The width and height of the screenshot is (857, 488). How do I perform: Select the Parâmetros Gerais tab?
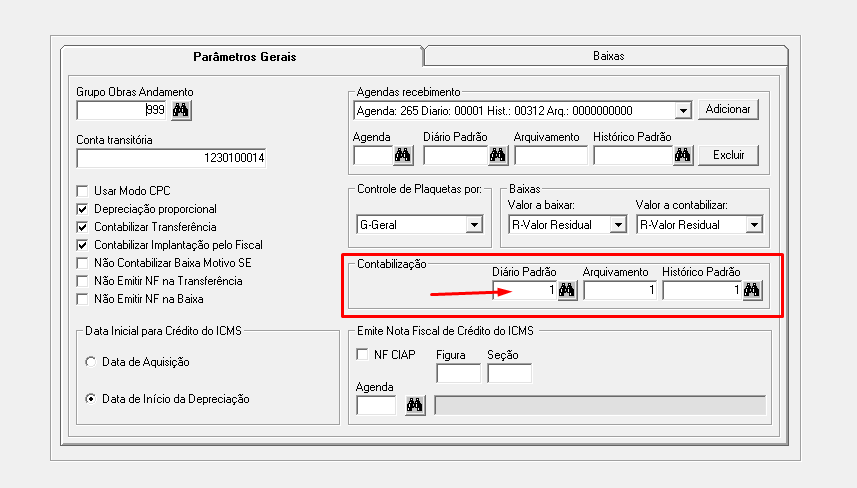tap(244, 57)
